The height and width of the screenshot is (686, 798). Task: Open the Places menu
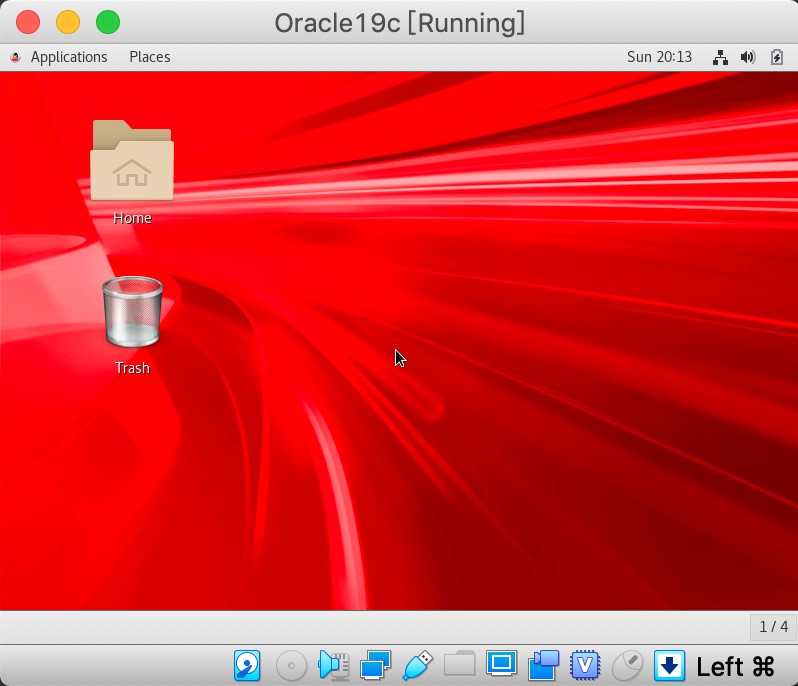click(x=150, y=57)
